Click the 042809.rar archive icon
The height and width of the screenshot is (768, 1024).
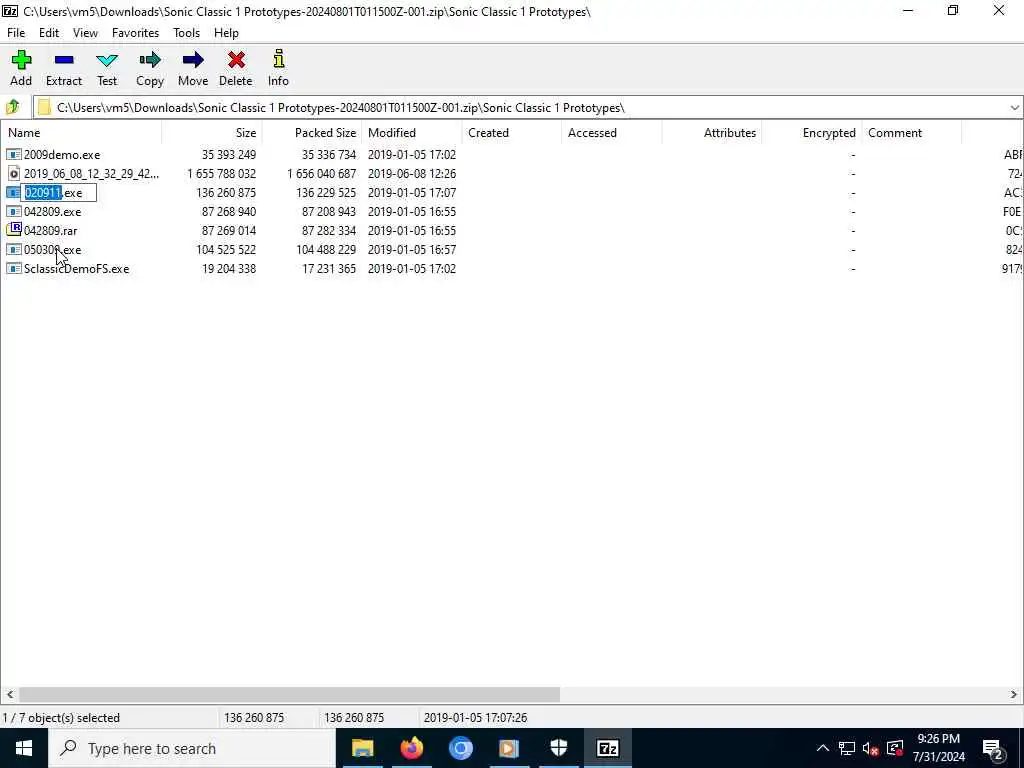pos(14,231)
